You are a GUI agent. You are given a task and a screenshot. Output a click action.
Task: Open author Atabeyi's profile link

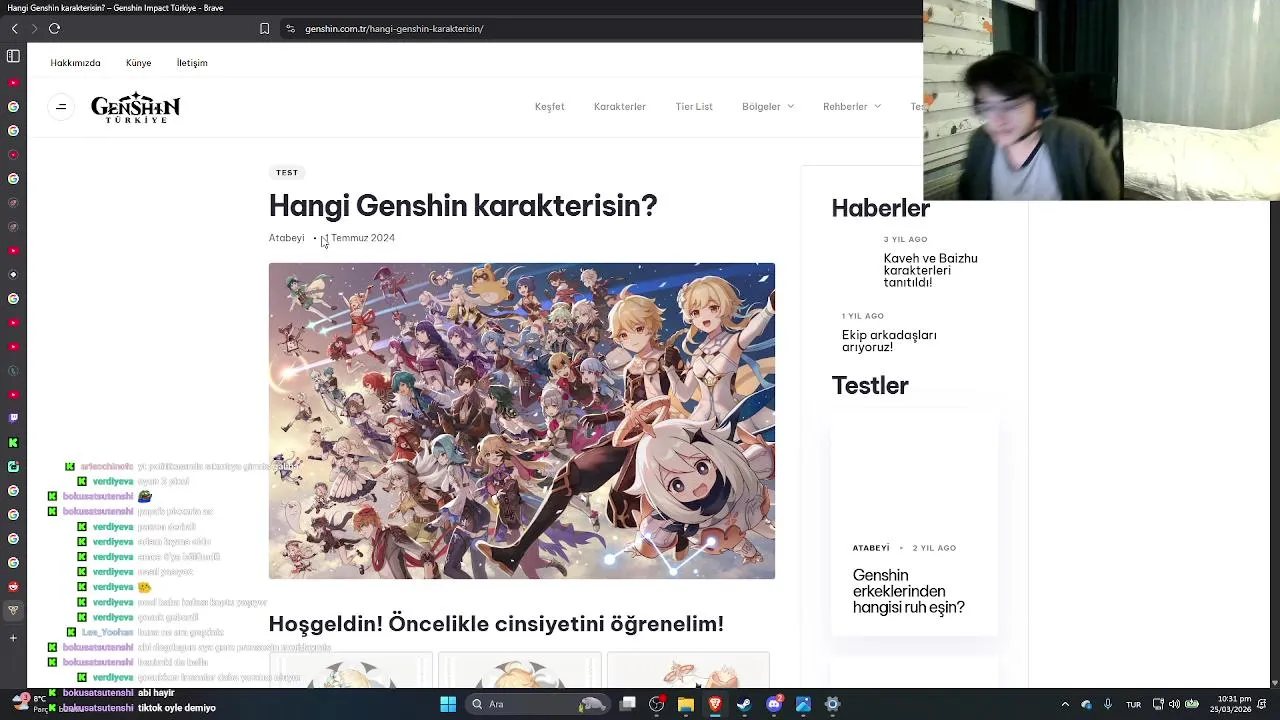click(x=286, y=238)
